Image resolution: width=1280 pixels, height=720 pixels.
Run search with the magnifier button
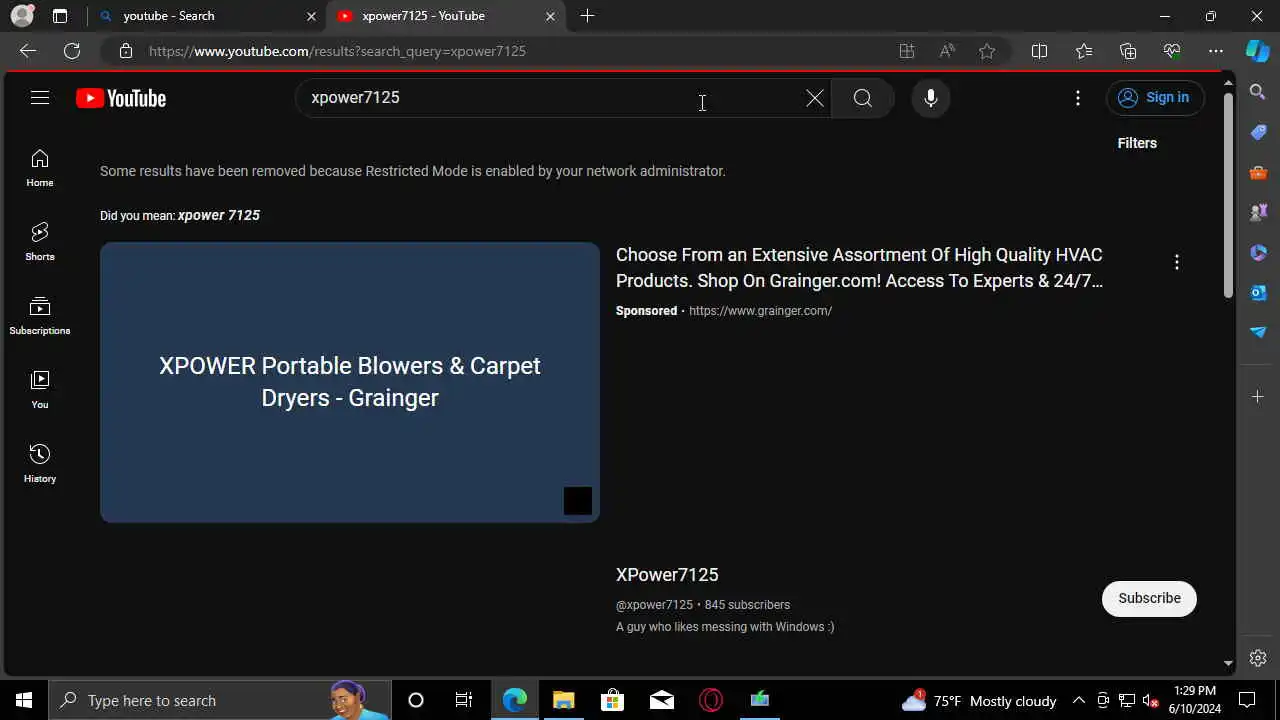(x=863, y=98)
